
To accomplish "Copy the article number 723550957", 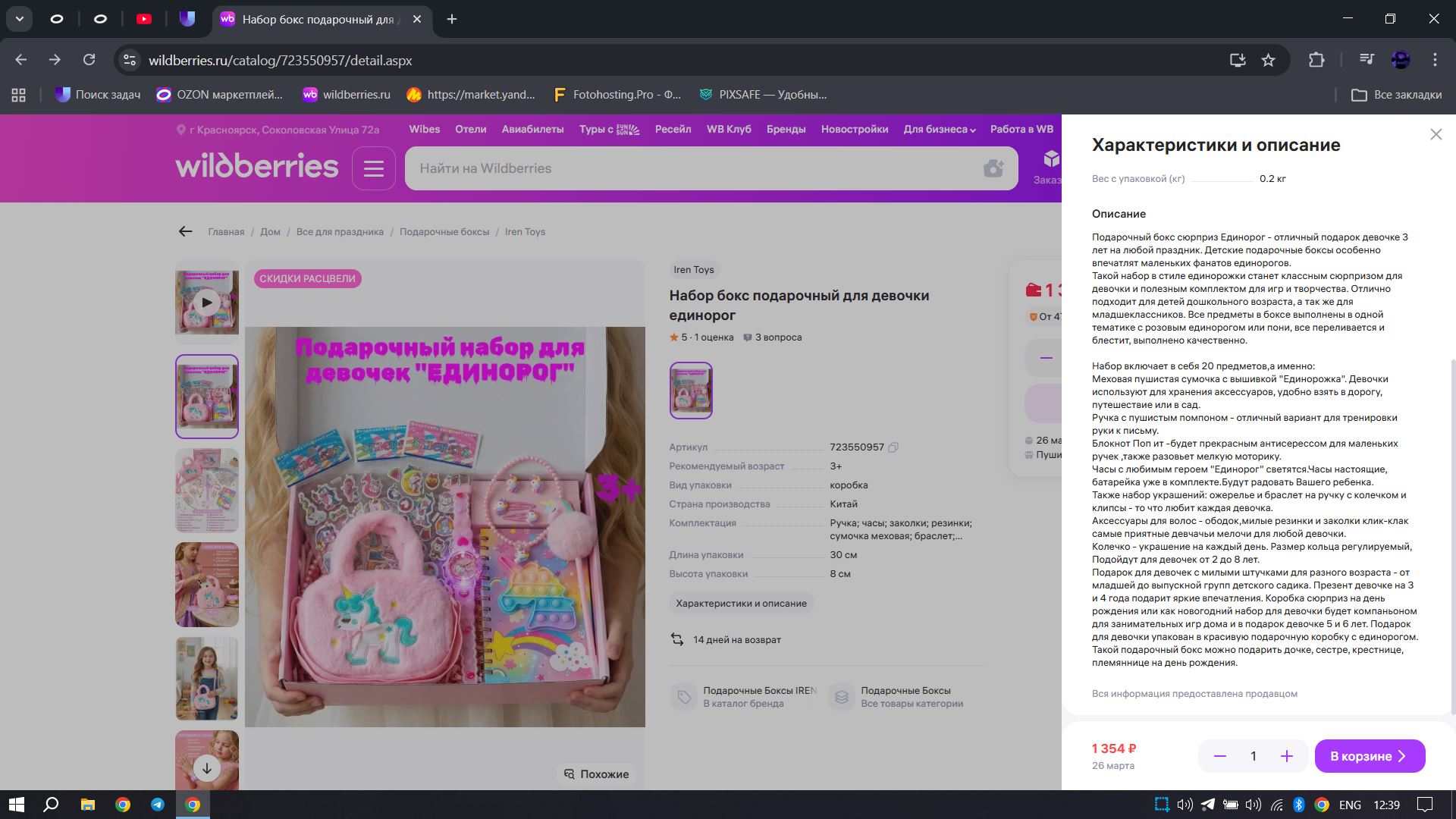I will tap(893, 447).
